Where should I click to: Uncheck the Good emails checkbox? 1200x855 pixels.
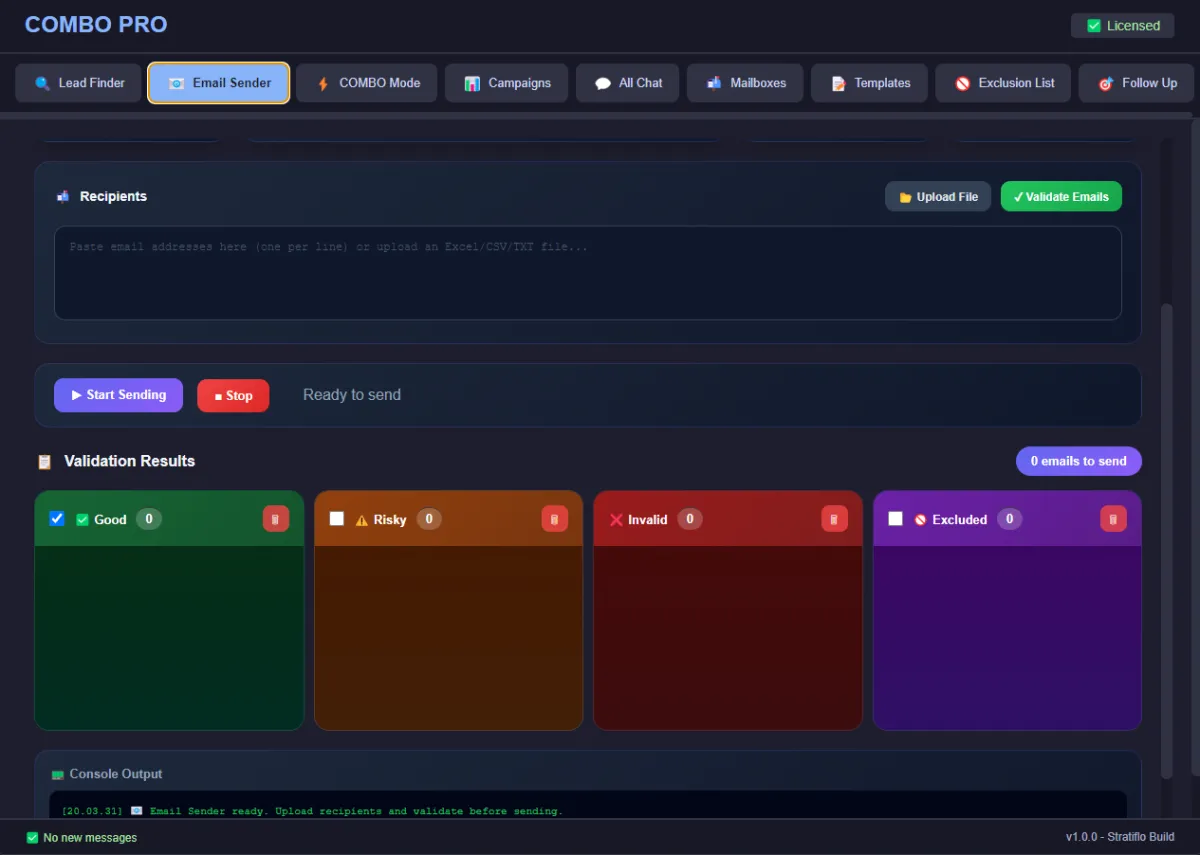point(57,519)
